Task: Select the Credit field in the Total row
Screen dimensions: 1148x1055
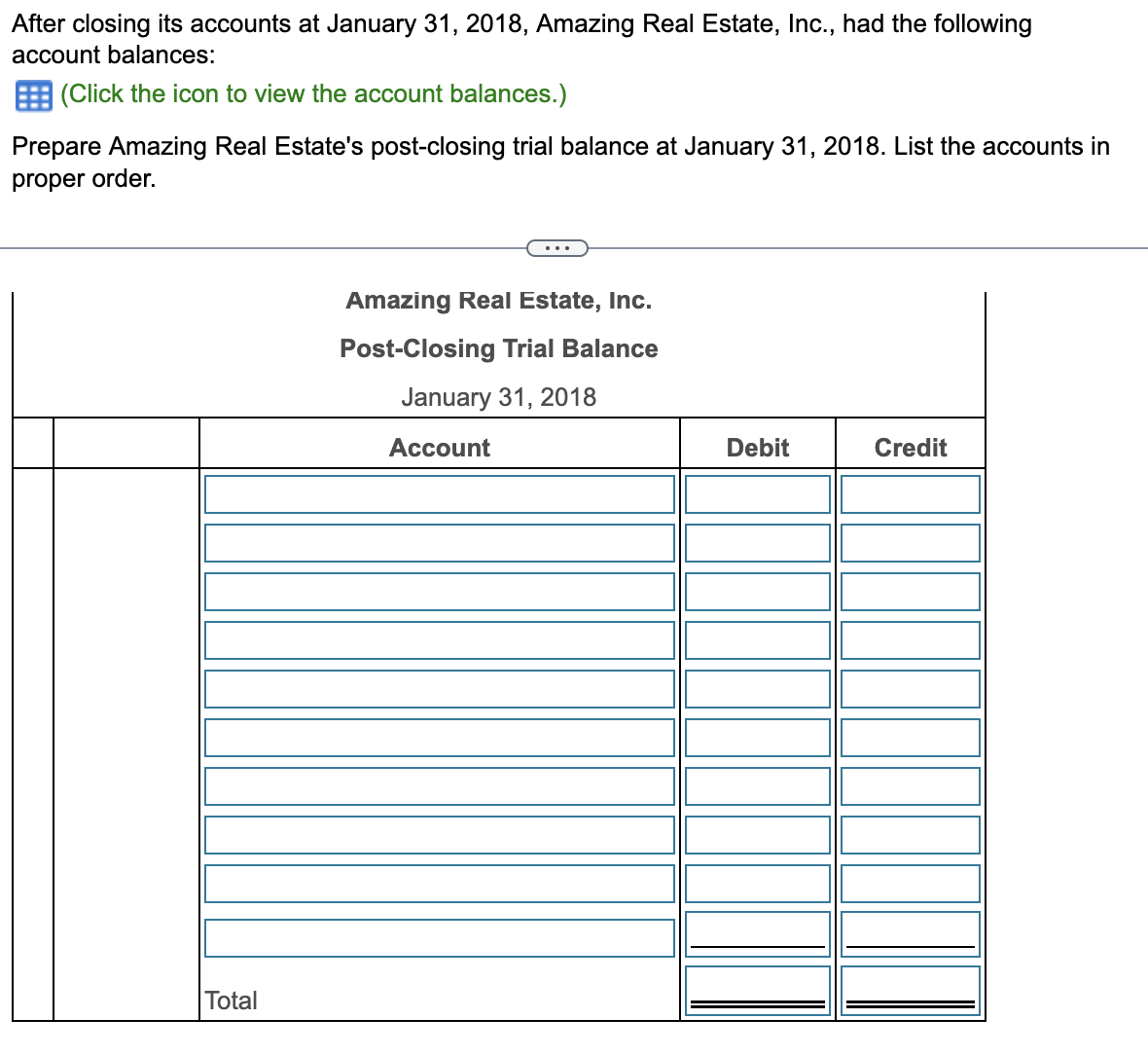Action: (x=910, y=988)
